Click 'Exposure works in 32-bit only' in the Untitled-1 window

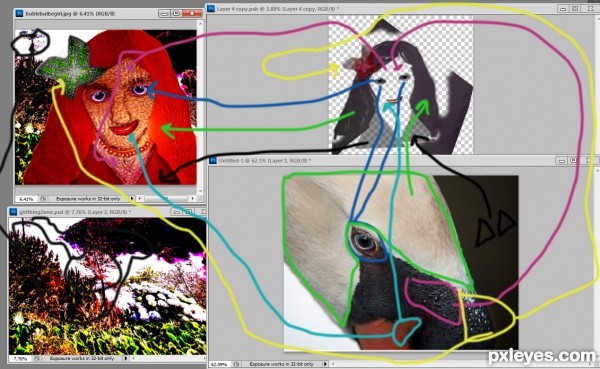pos(282,364)
